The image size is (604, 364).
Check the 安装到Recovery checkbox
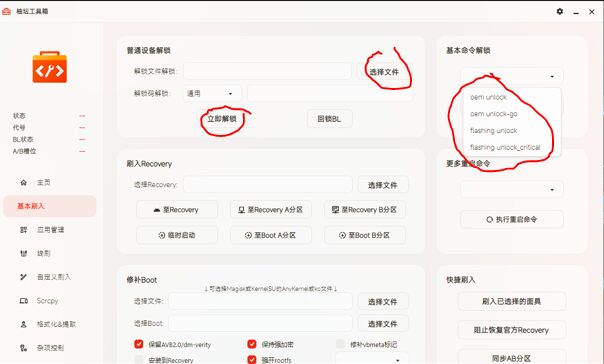pos(139,360)
